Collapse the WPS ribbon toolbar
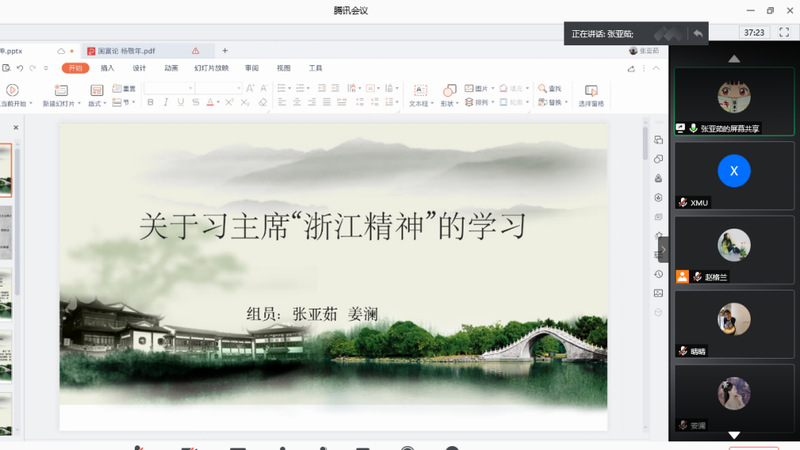This screenshot has width=800, height=450. point(658,68)
